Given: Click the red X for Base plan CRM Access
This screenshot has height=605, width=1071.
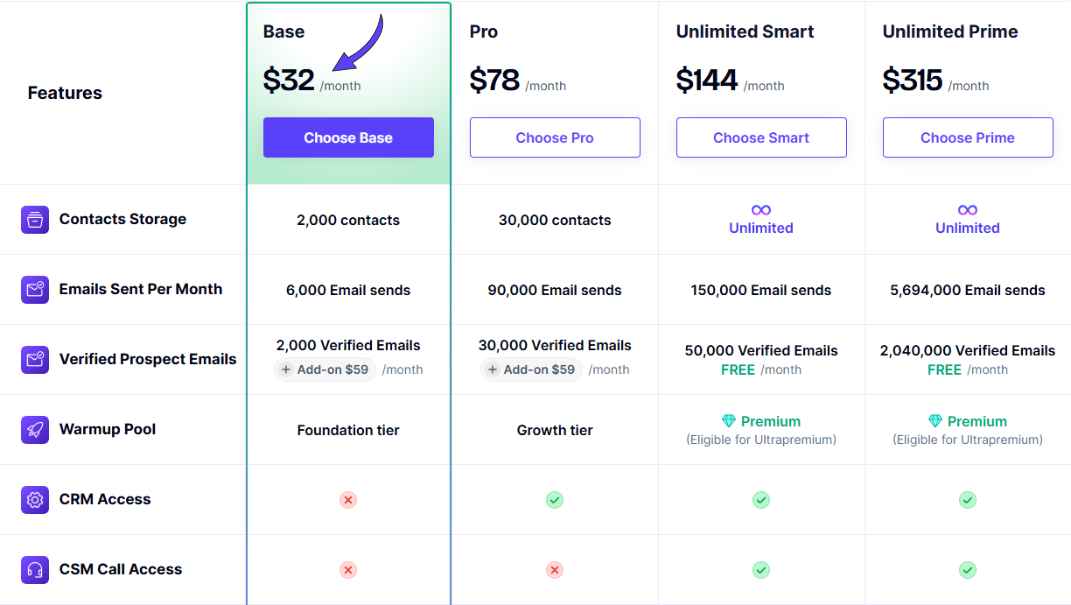Looking at the screenshot, I should point(348,500).
